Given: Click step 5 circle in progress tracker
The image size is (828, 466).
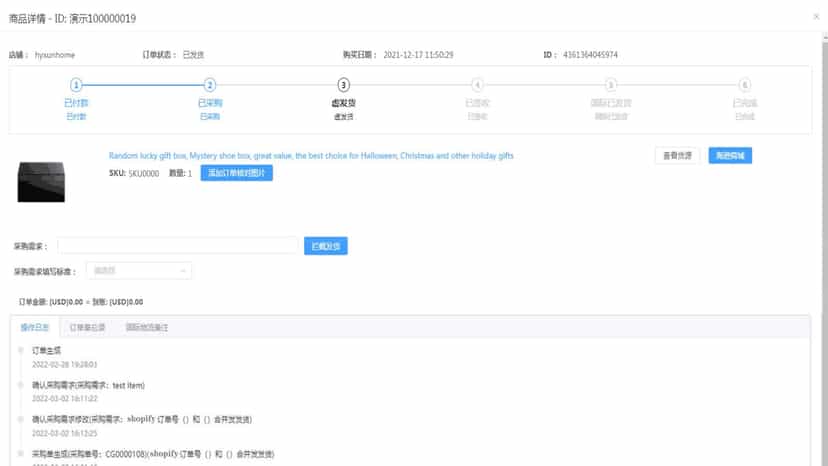Looking at the screenshot, I should click(x=610, y=85).
